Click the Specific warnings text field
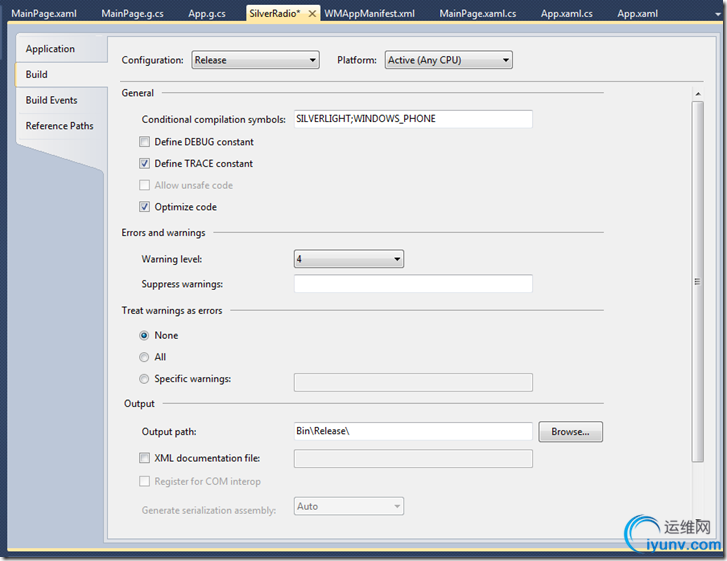This screenshot has width=727, height=561. coord(413,382)
